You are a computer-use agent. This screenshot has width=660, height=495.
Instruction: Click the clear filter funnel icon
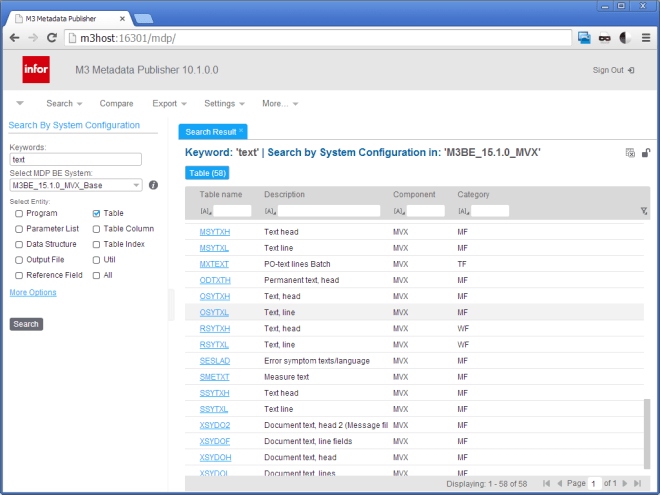644,211
